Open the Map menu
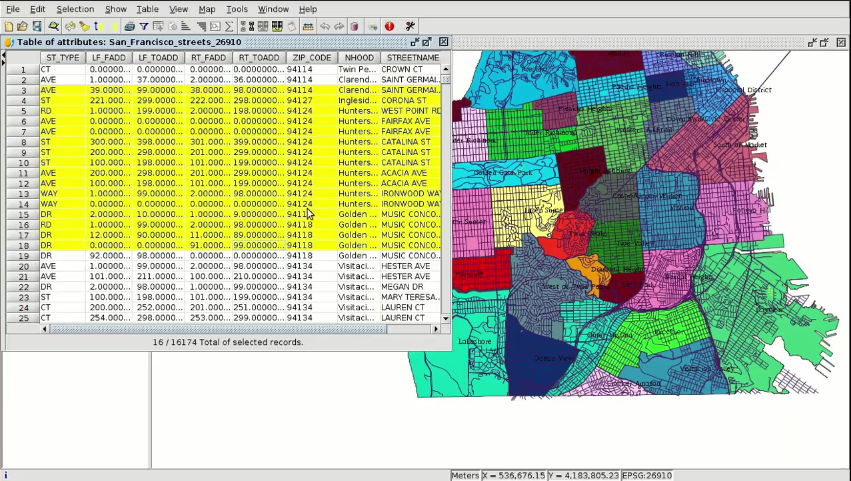 tap(206, 9)
